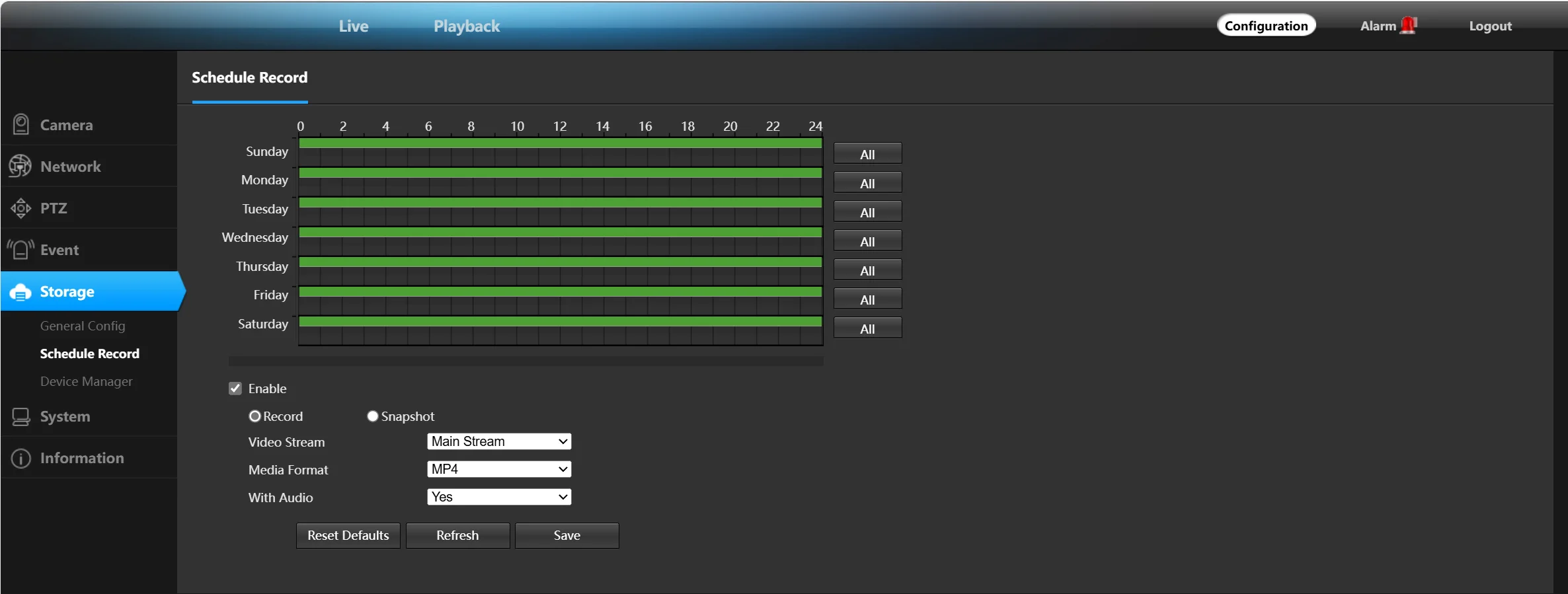
Task: Click the Storage cloud icon
Action: click(x=20, y=291)
